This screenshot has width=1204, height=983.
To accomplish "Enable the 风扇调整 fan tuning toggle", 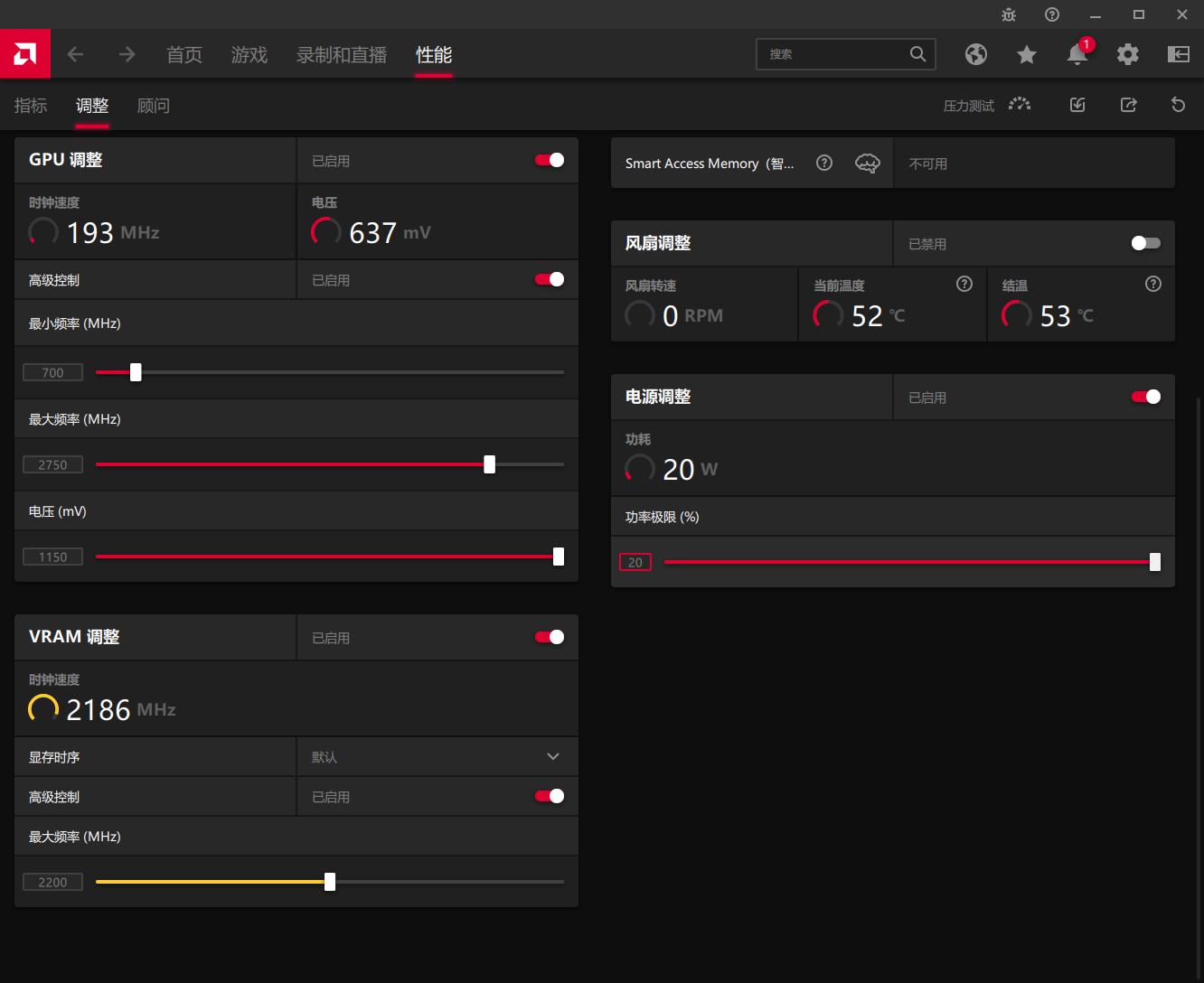I will click(x=1145, y=243).
